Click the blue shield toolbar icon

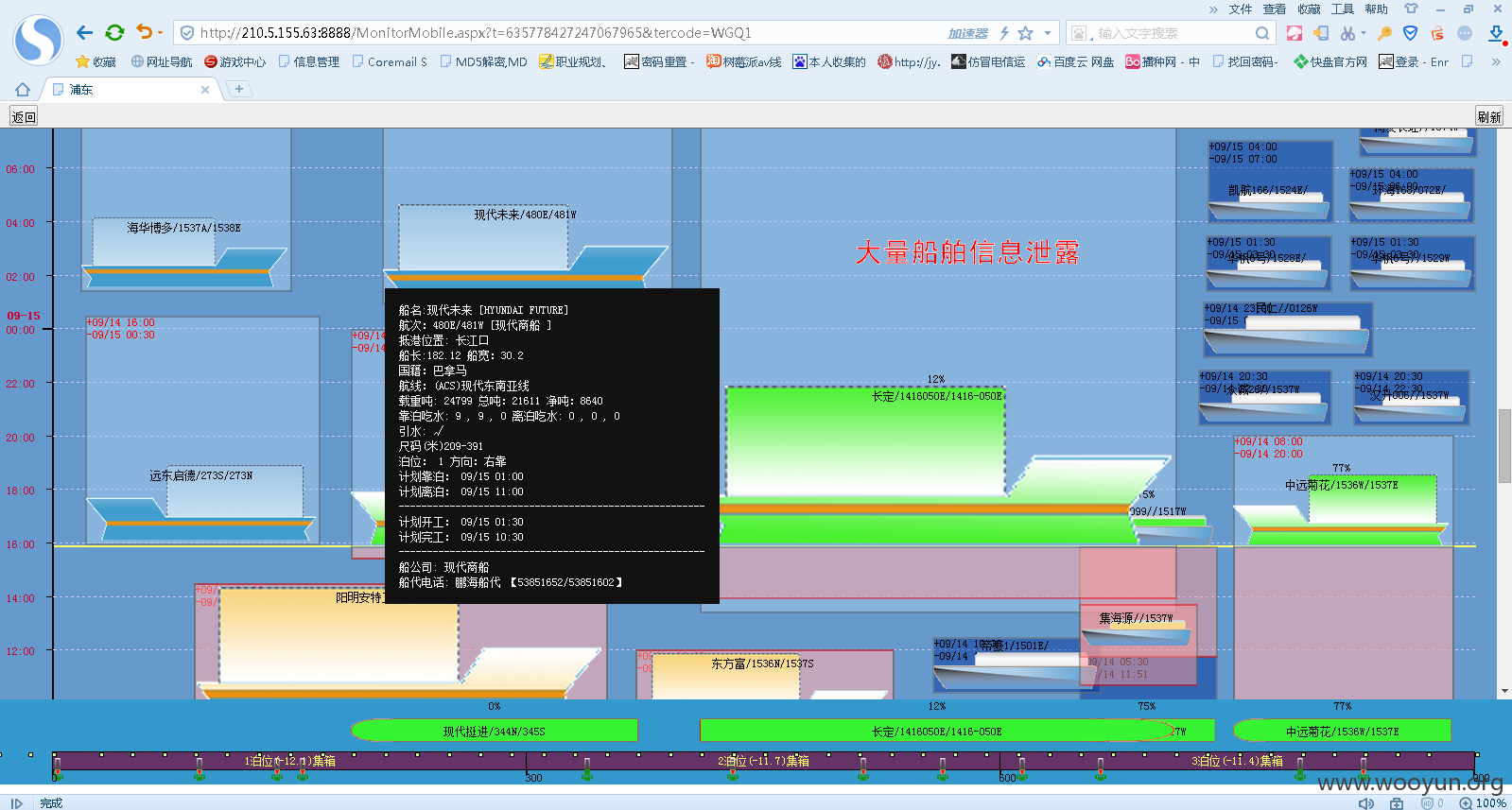[1410, 33]
